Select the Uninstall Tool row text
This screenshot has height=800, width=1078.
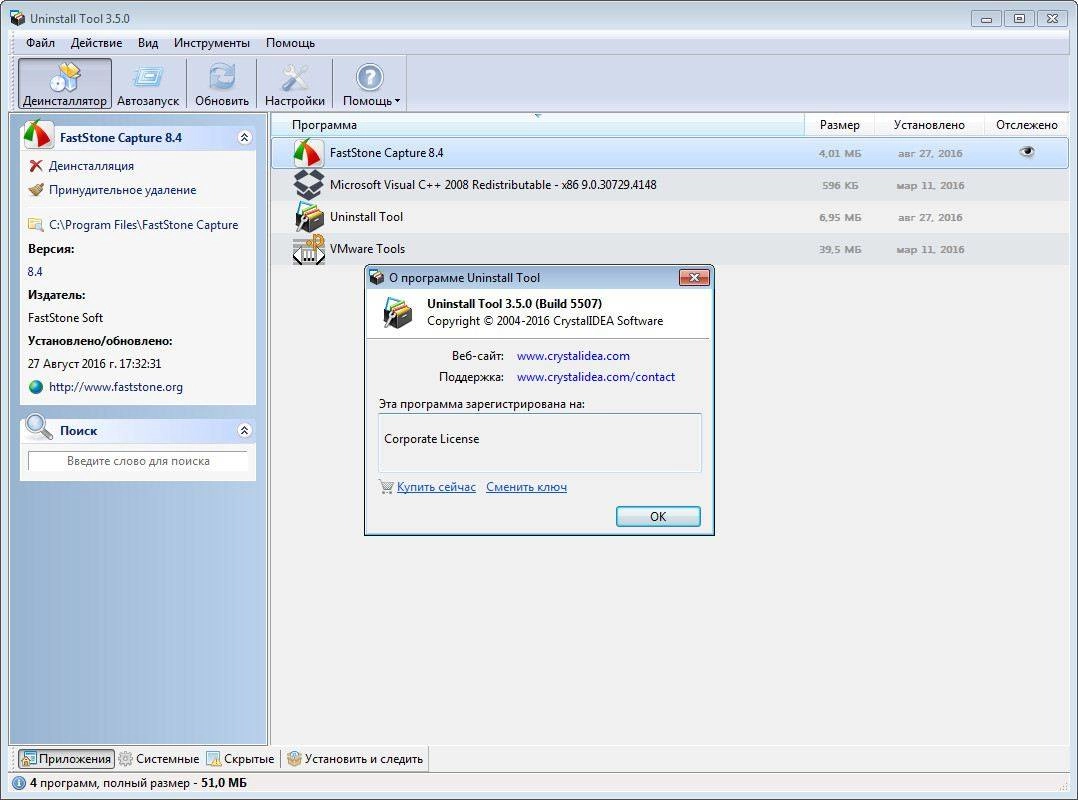(366, 217)
